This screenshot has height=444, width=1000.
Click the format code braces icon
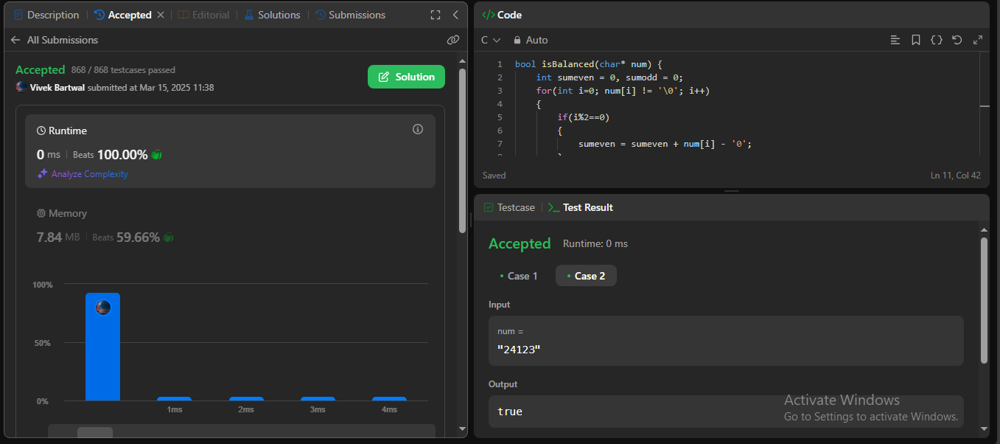936,40
